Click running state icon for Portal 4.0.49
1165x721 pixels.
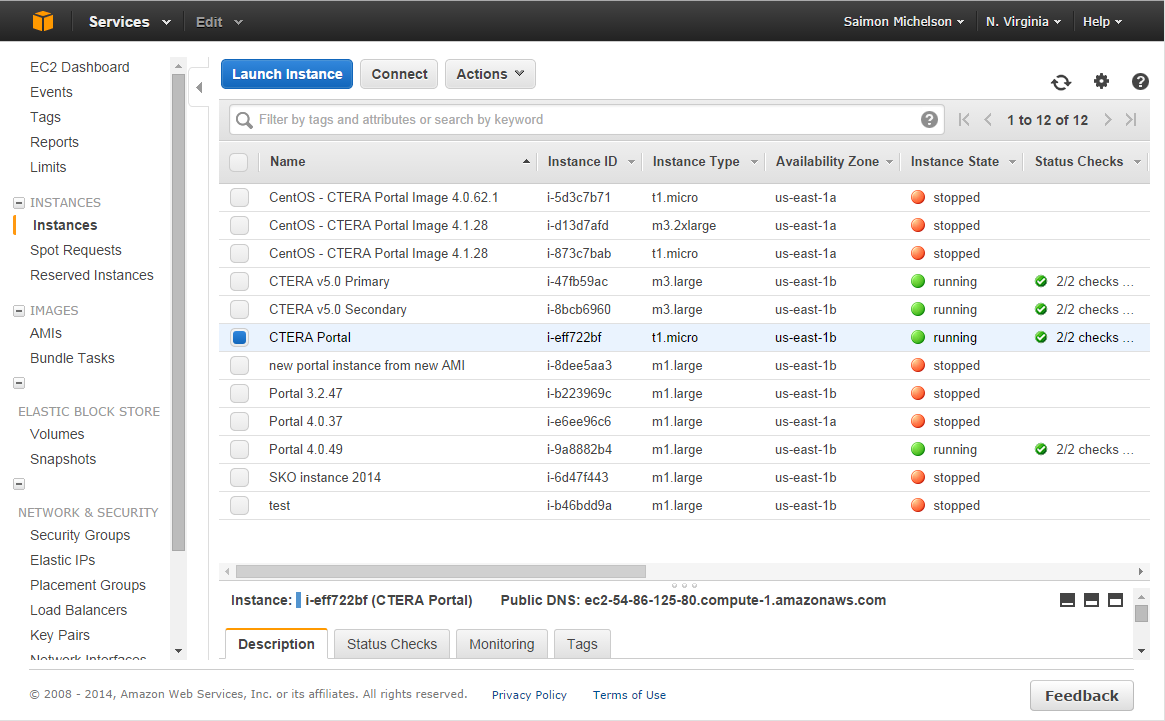point(918,449)
